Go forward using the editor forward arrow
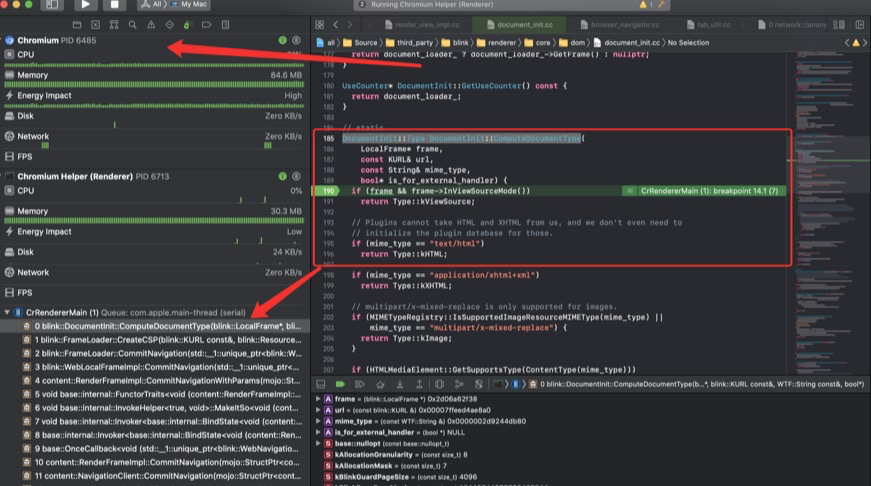The width and height of the screenshot is (871, 486). [349, 24]
